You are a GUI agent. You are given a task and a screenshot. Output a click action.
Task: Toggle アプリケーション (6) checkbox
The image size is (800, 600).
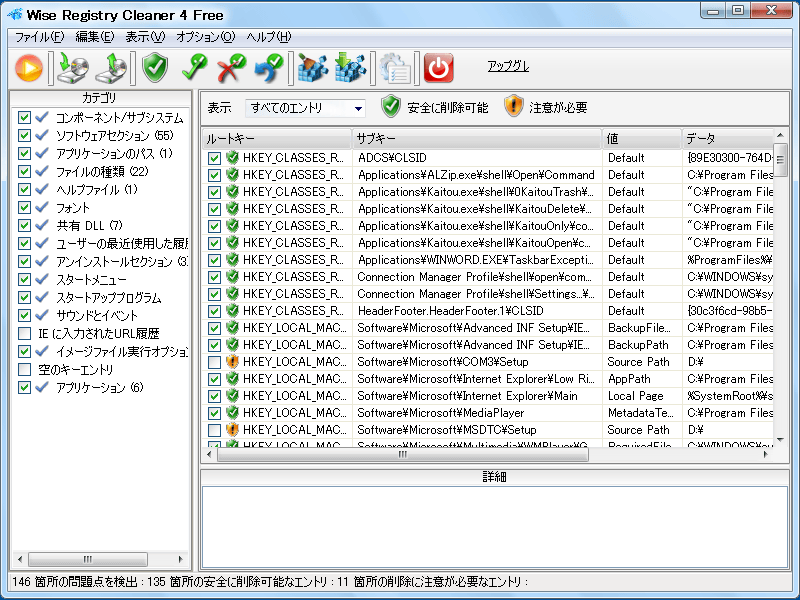[x=24, y=387]
